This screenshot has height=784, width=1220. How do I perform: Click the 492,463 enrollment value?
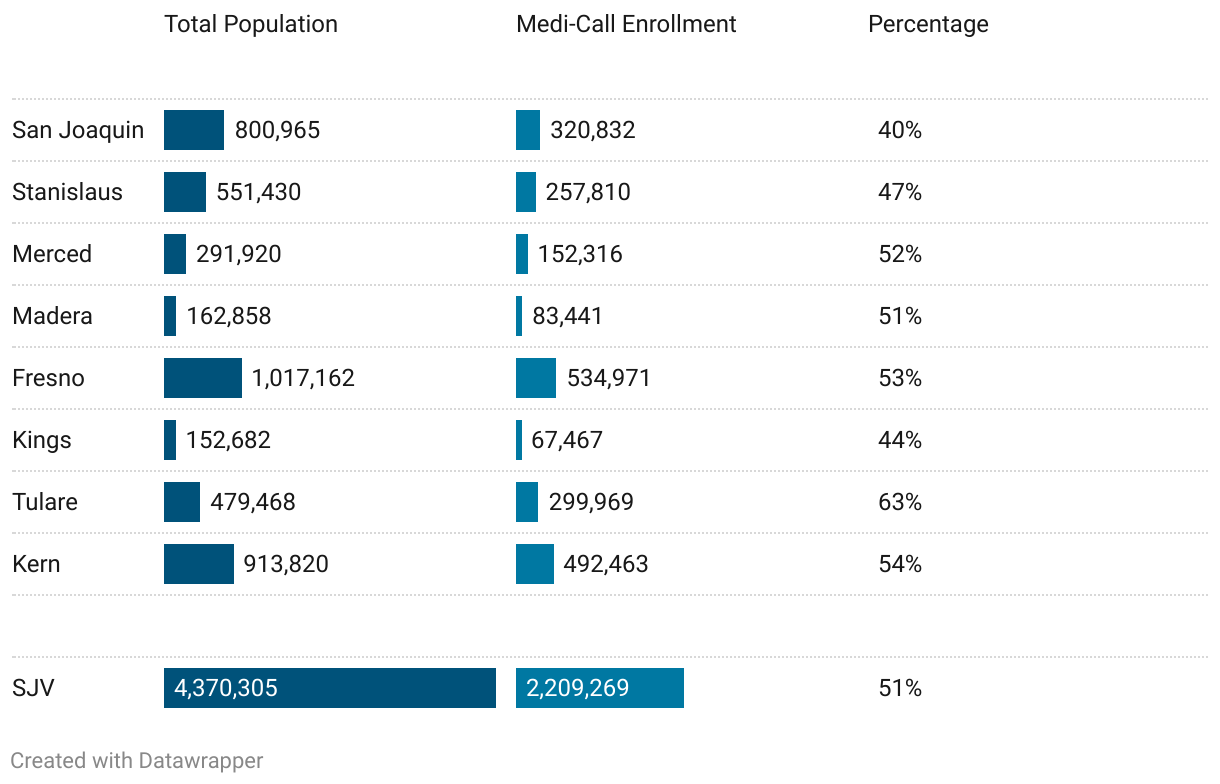[606, 564]
